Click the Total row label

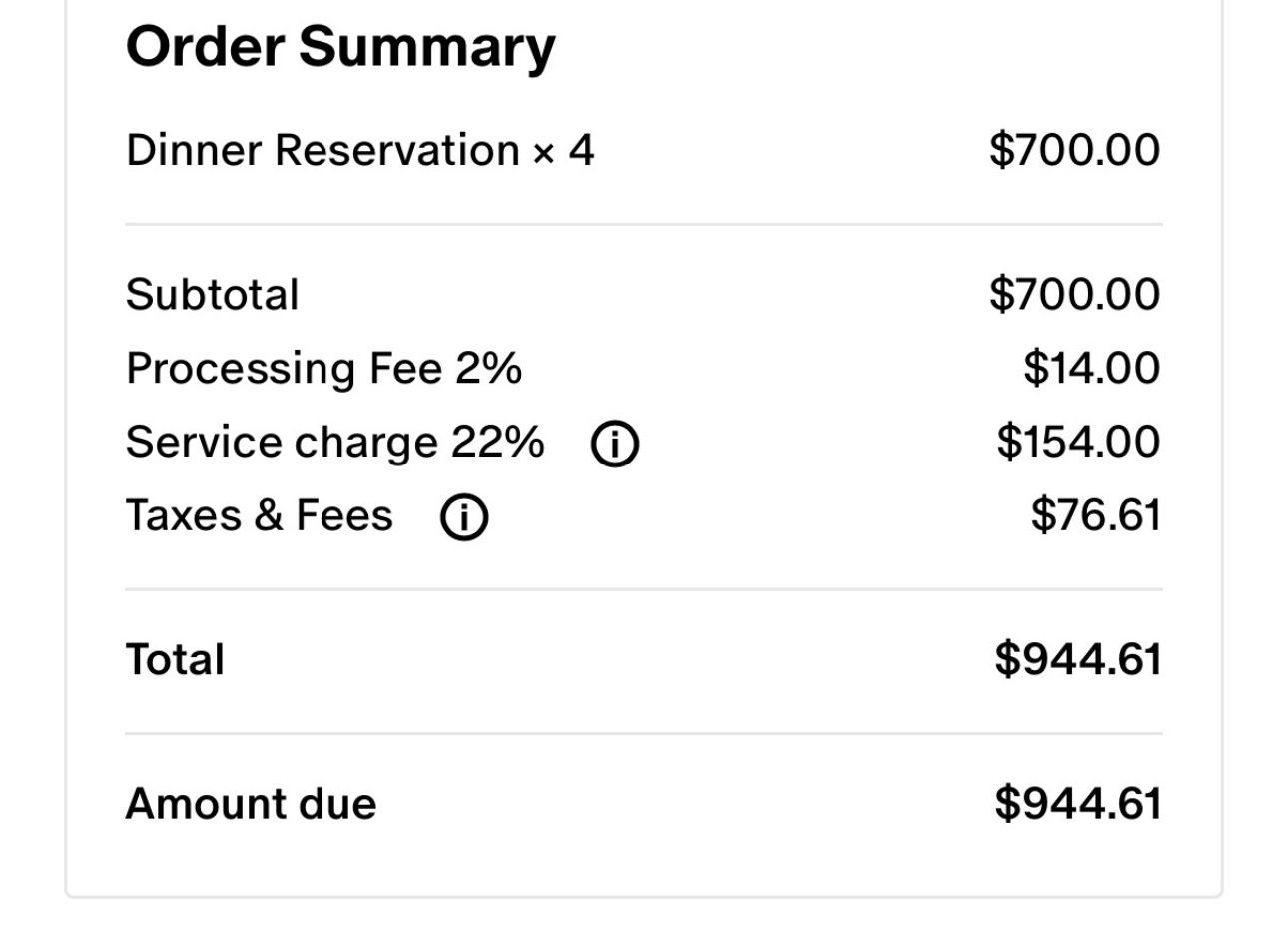tap(175, 658)
